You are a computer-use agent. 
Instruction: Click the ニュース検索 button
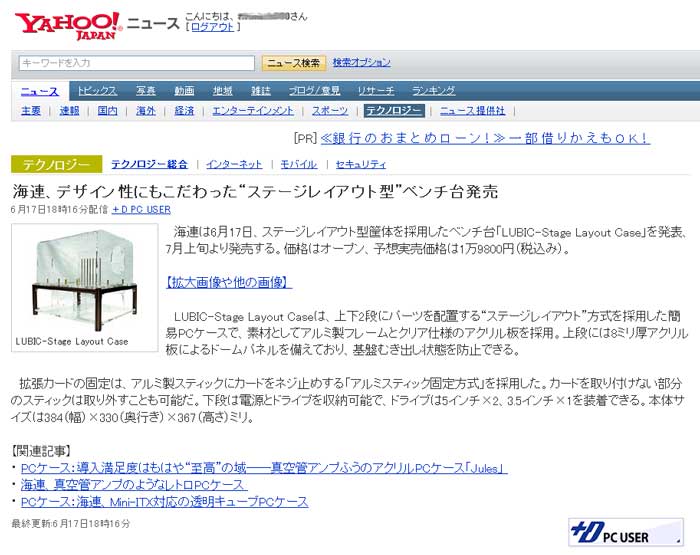point(294,63)
